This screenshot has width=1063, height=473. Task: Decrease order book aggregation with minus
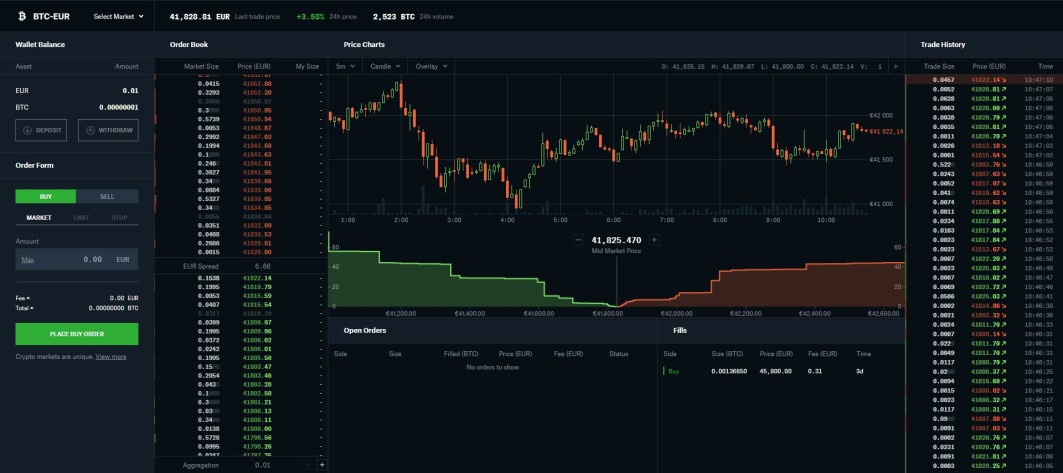click(x=307, y=465)
